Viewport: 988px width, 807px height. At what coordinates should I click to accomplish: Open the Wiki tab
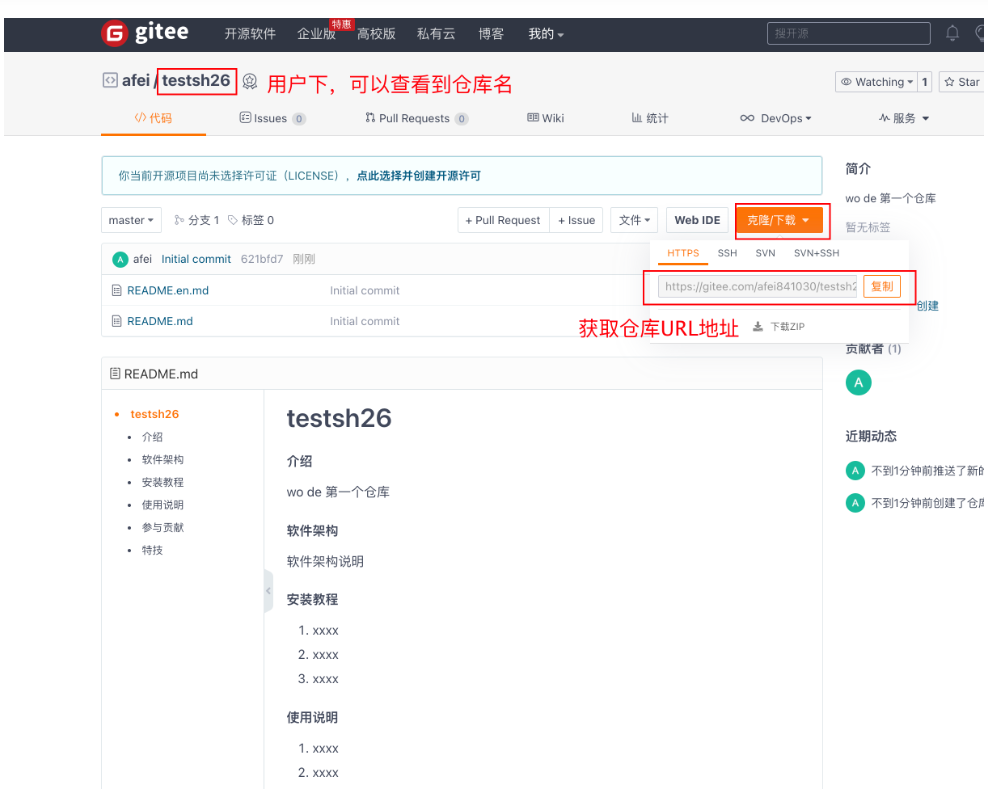click(546, 118)
